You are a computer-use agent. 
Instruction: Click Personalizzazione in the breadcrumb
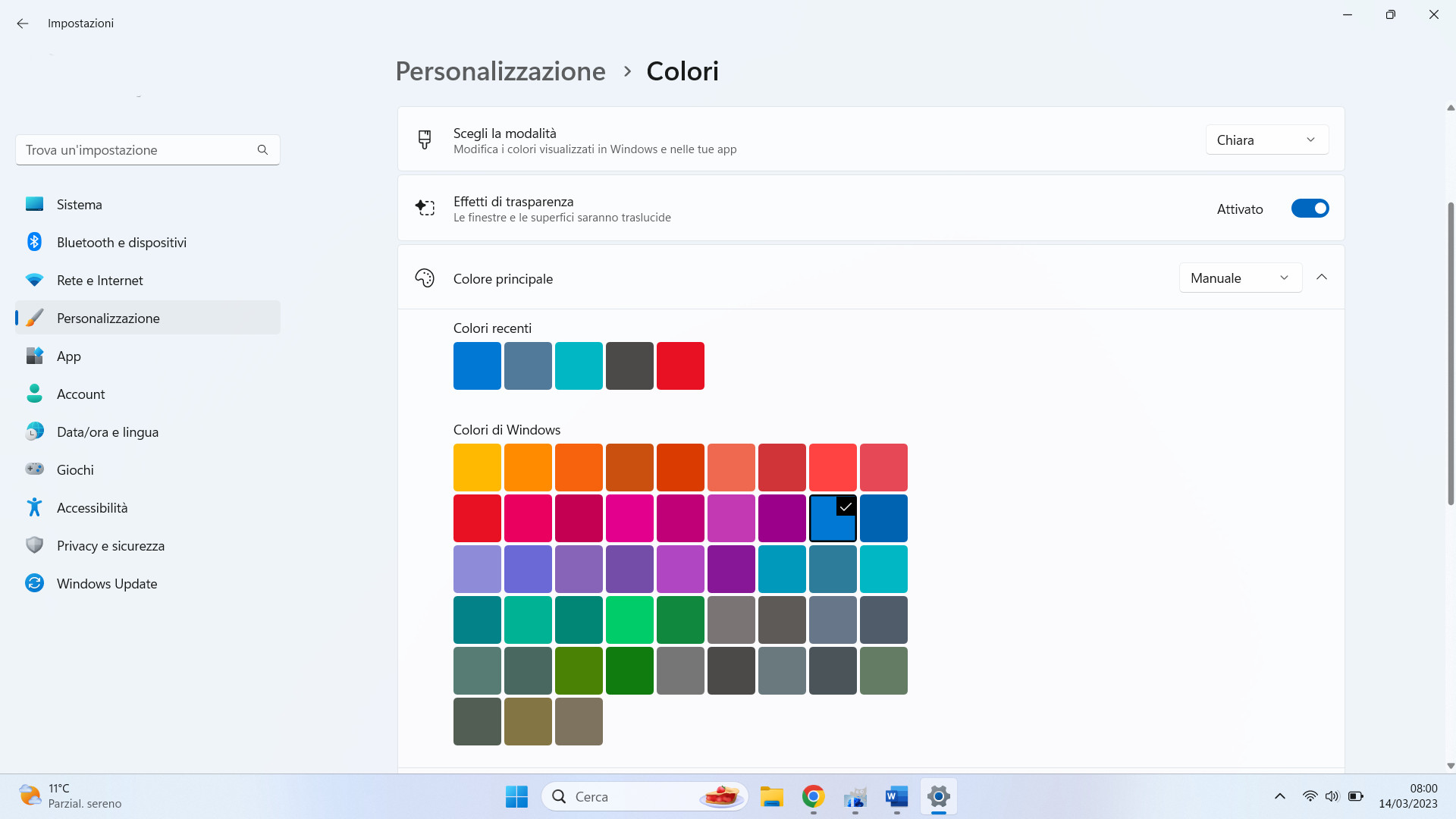[x=500, y=71]
